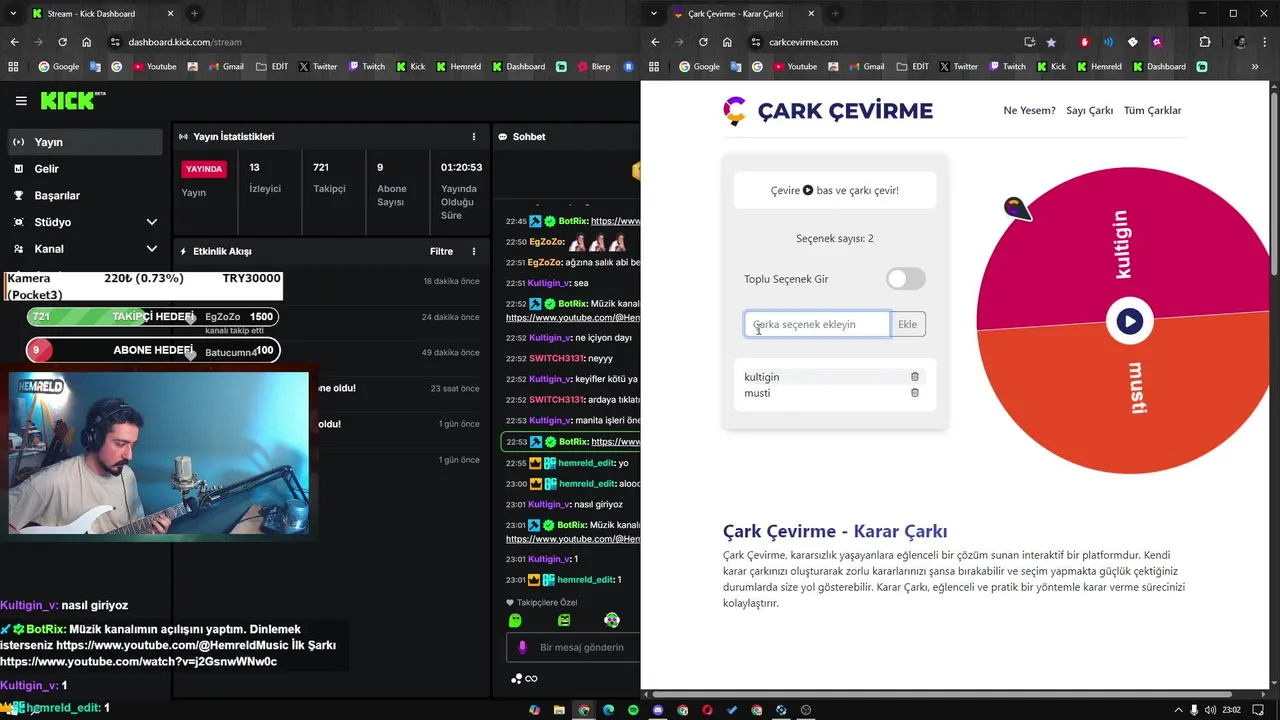
Task: Click the musti segment of the wheel
Action: 1138,388
